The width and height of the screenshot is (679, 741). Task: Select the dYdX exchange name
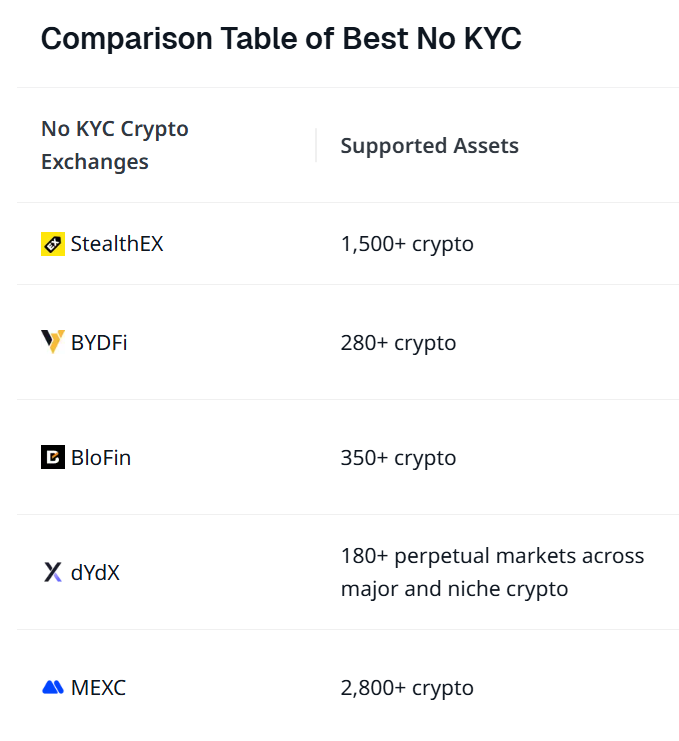(x=95, y=573)
